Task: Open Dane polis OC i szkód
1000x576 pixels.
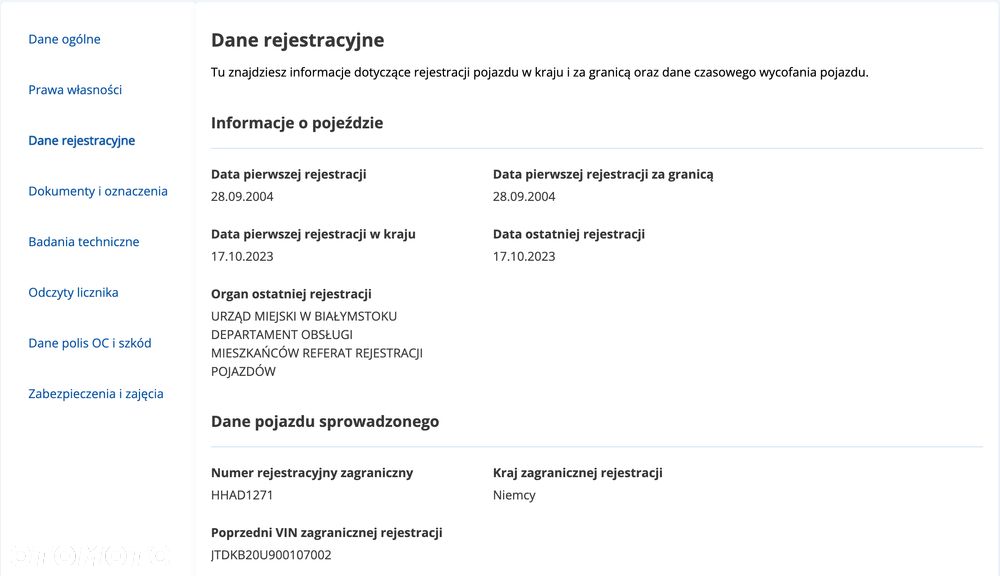Action: click(x=90, y=343)
